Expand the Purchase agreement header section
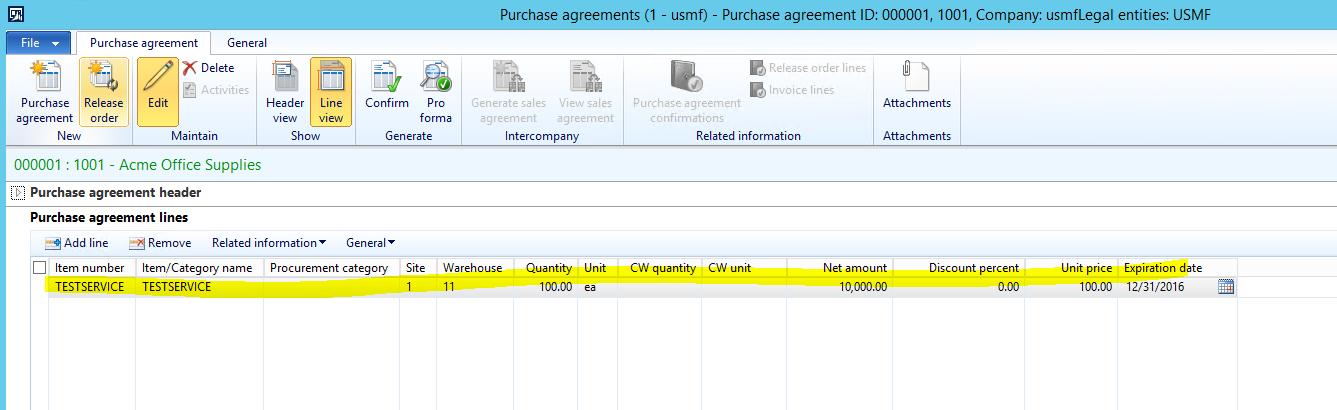Viewport: 1337px width, 410px height. pyautogui.click(x=17, y=193)
